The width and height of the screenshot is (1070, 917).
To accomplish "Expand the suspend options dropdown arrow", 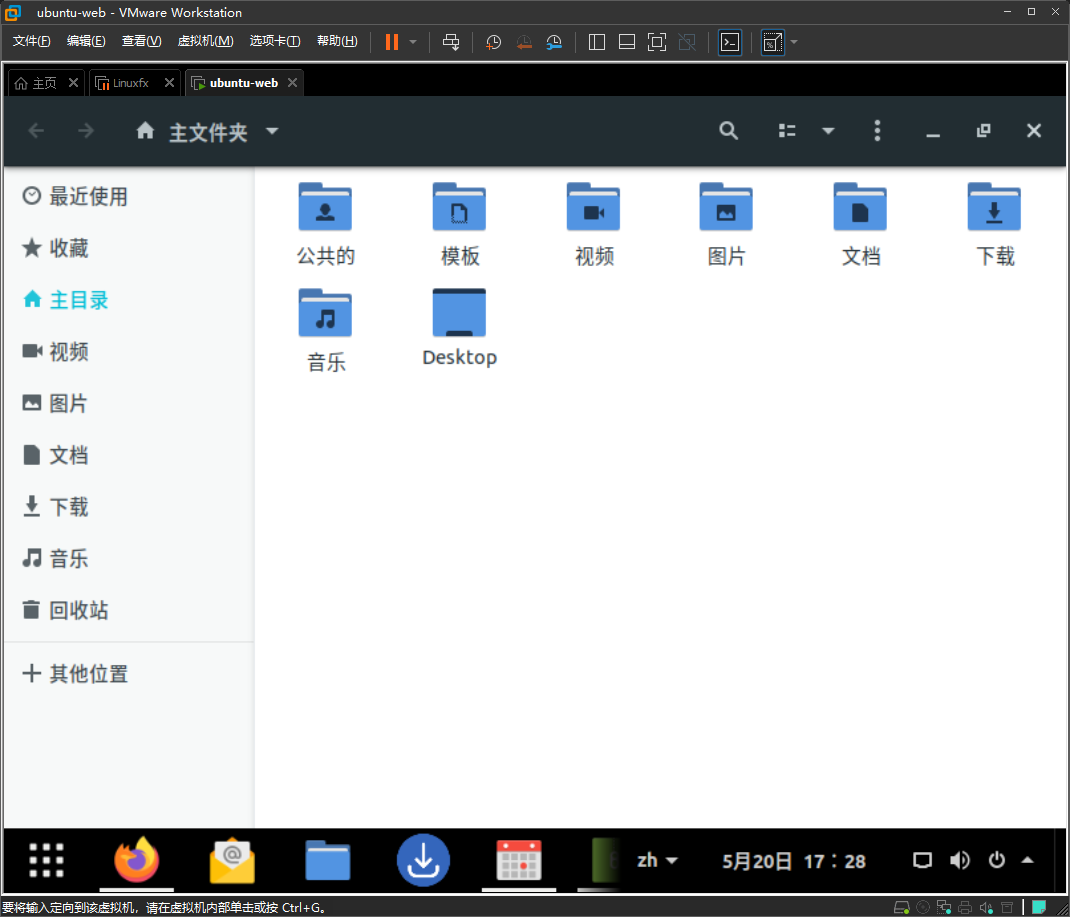I will pos(412,42).
